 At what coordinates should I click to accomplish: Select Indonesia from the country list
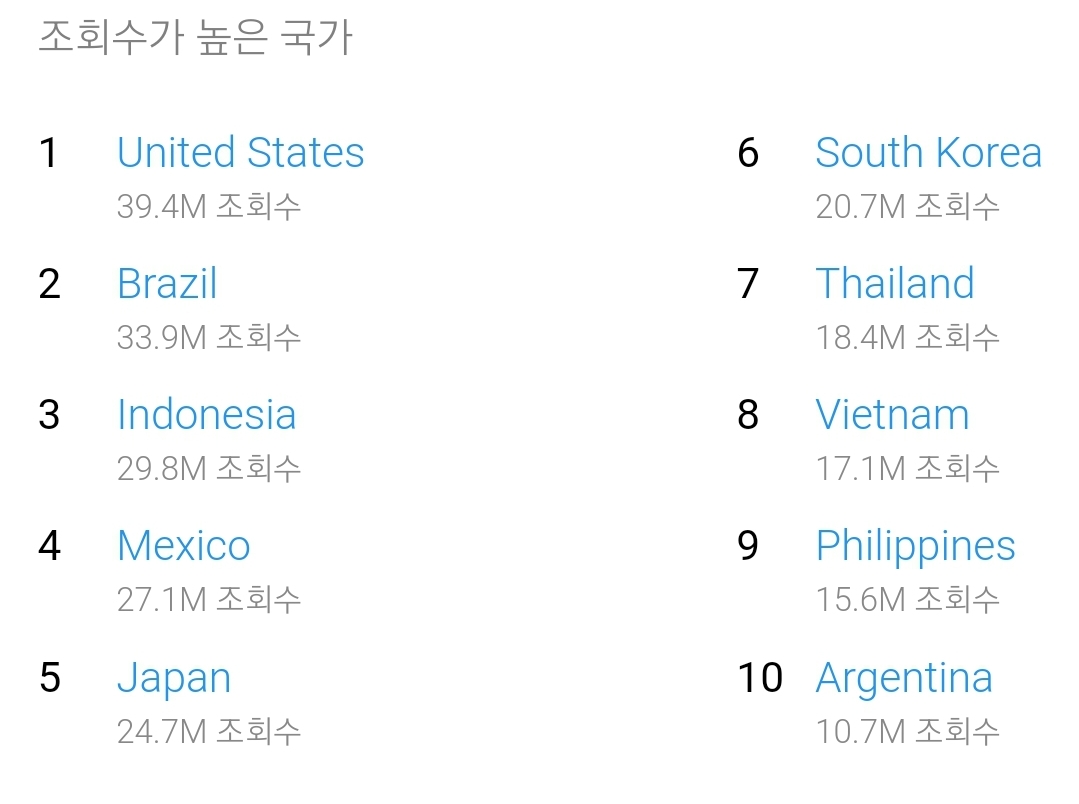tap(206, 415)
